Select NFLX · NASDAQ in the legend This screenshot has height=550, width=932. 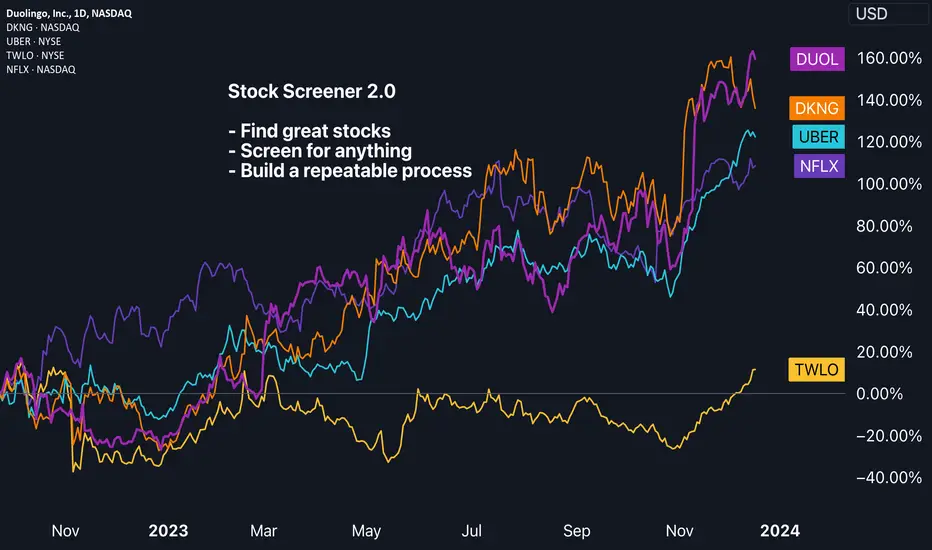coord(41,70)
